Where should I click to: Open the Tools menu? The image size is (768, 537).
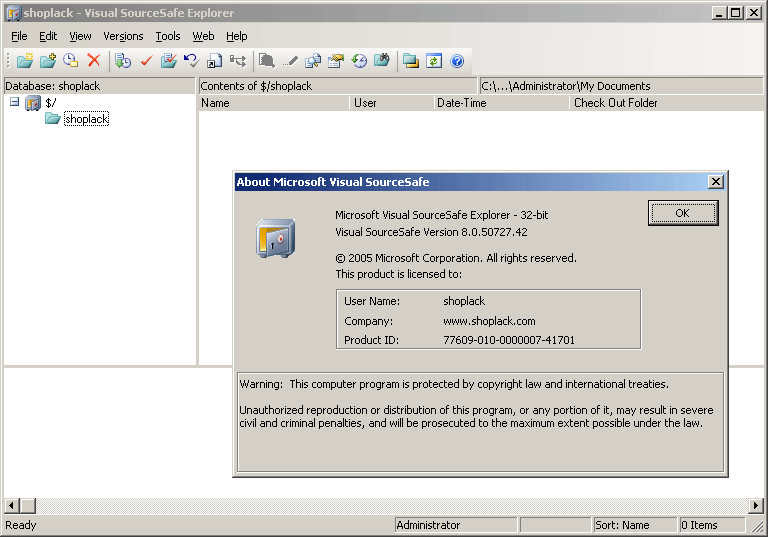click(168, 36)
